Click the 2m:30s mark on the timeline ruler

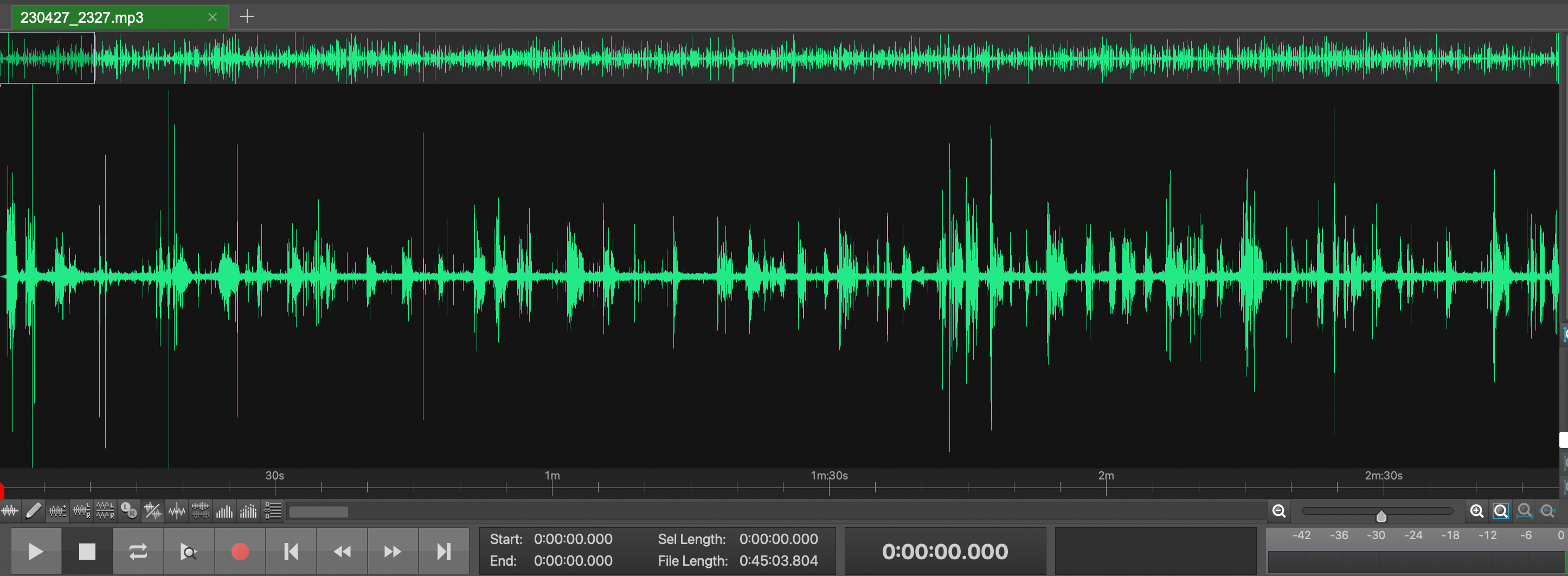click(x=1384, y=476)
